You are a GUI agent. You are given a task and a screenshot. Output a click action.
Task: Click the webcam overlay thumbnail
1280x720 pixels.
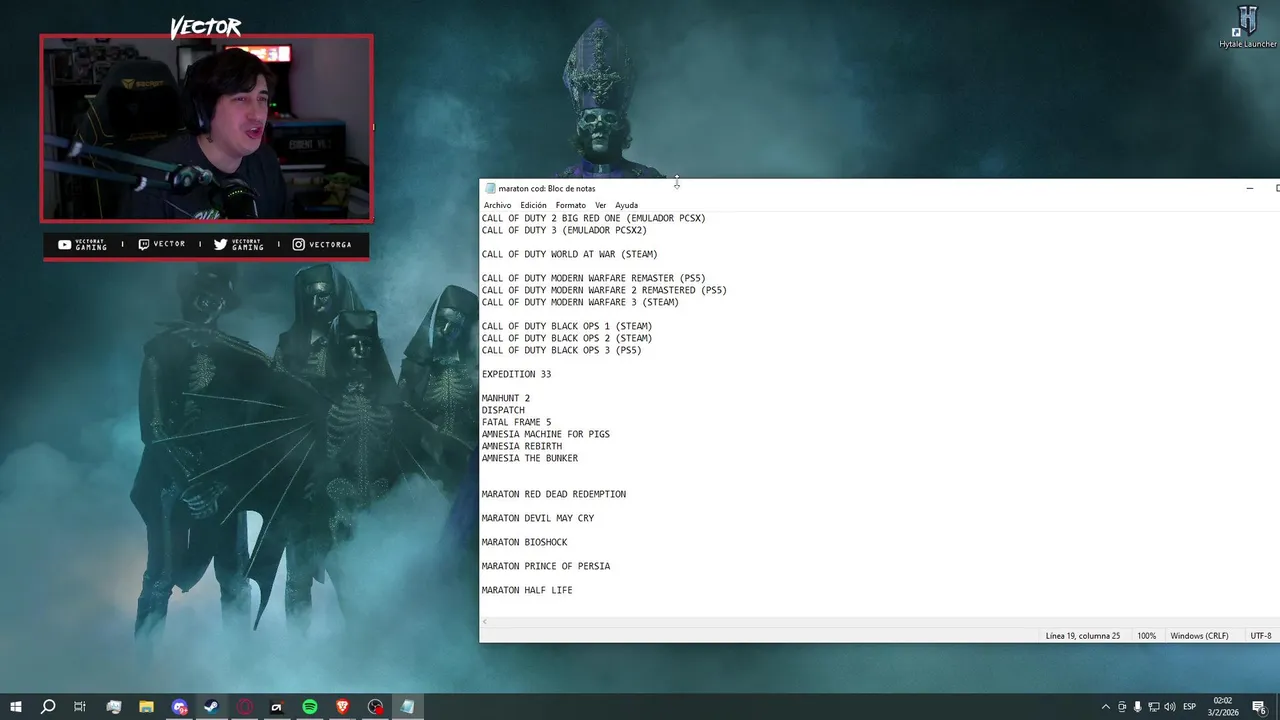[207, 128]
